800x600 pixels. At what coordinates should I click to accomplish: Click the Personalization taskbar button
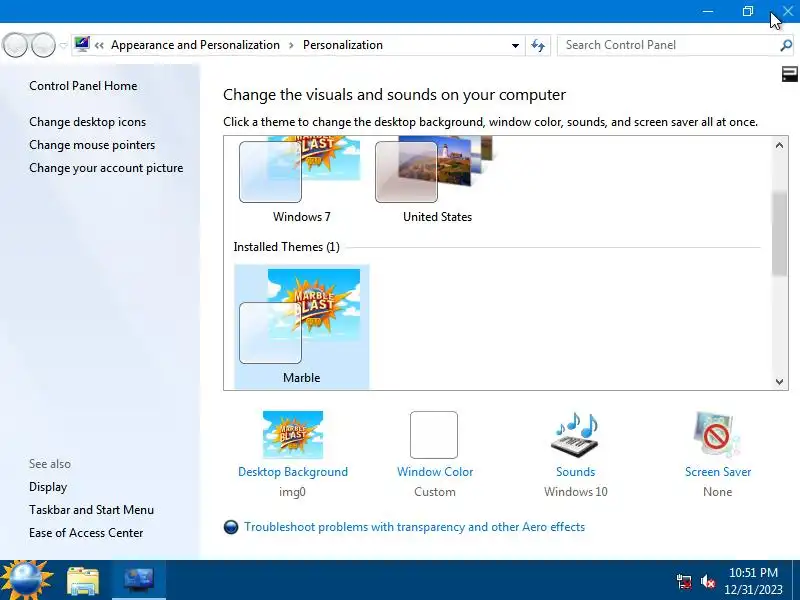[x=139, y=580]
